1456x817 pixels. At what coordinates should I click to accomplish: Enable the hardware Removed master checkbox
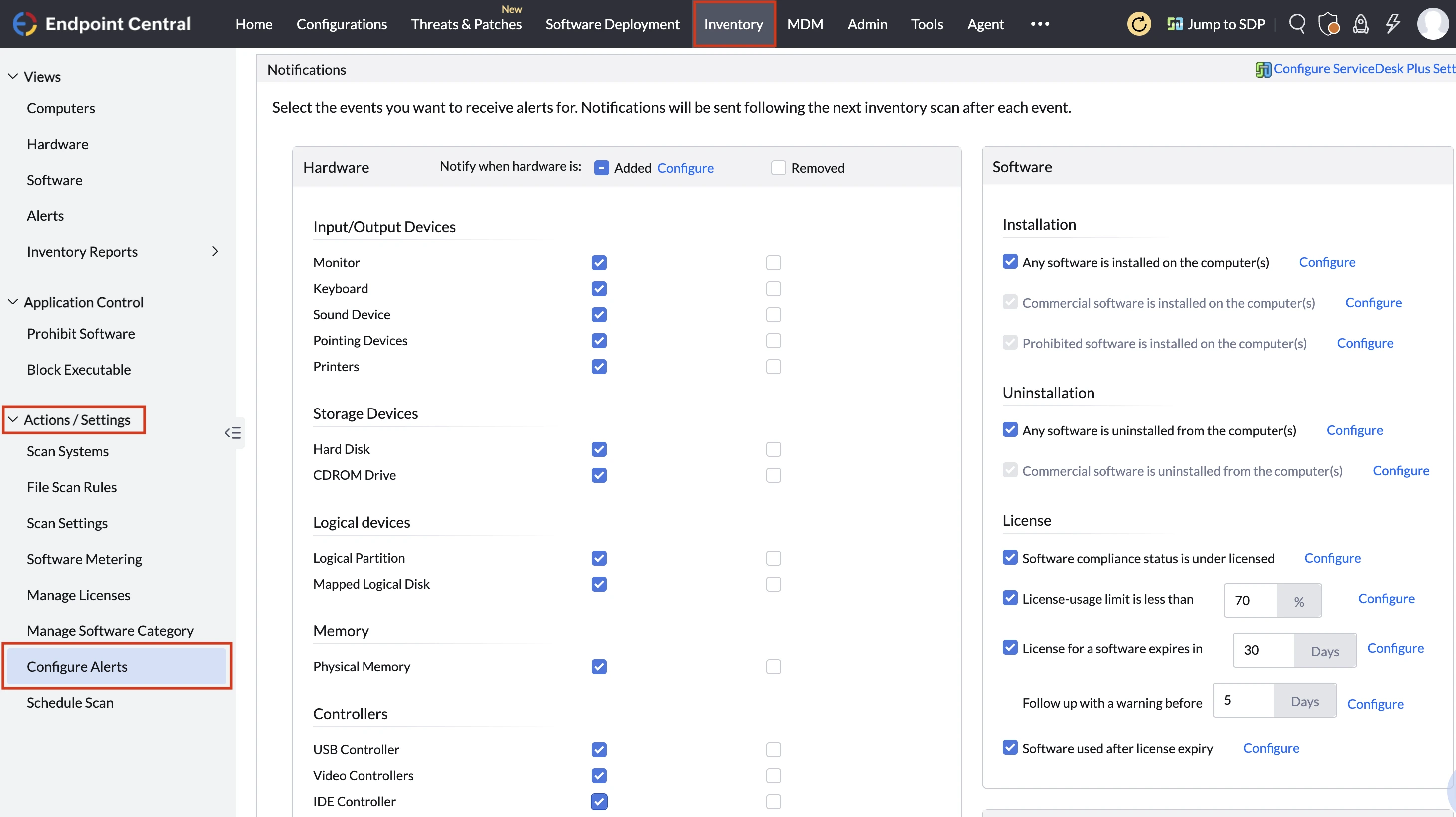tap(778, 168)
